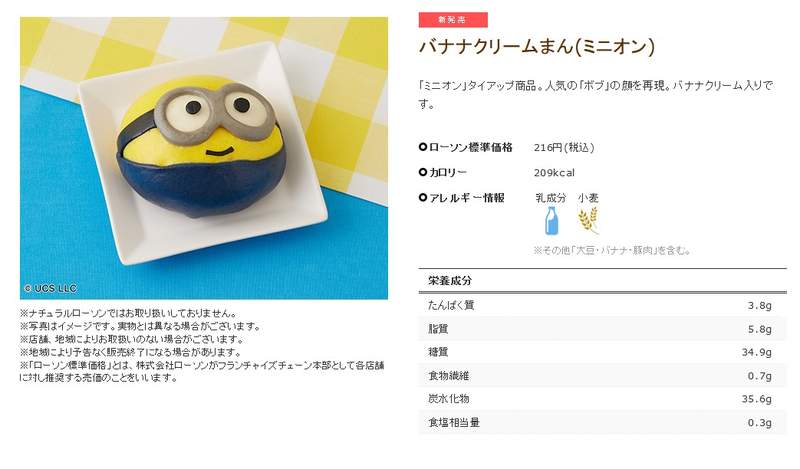Select the 栄養成分 table header
The image size is (800, 469).
[603, 280]
